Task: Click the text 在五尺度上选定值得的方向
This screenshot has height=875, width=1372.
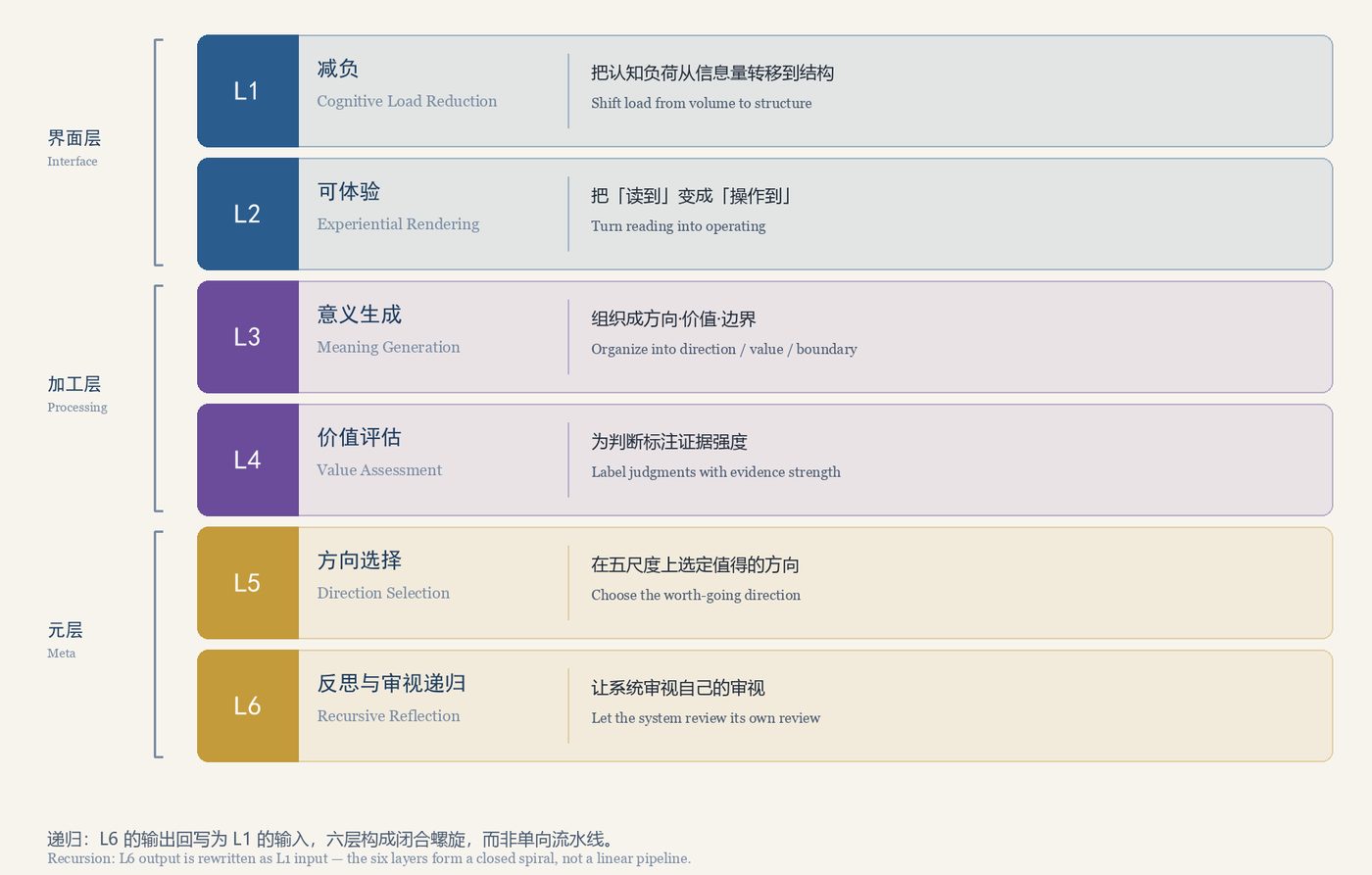Action: (x=696, y=565)
